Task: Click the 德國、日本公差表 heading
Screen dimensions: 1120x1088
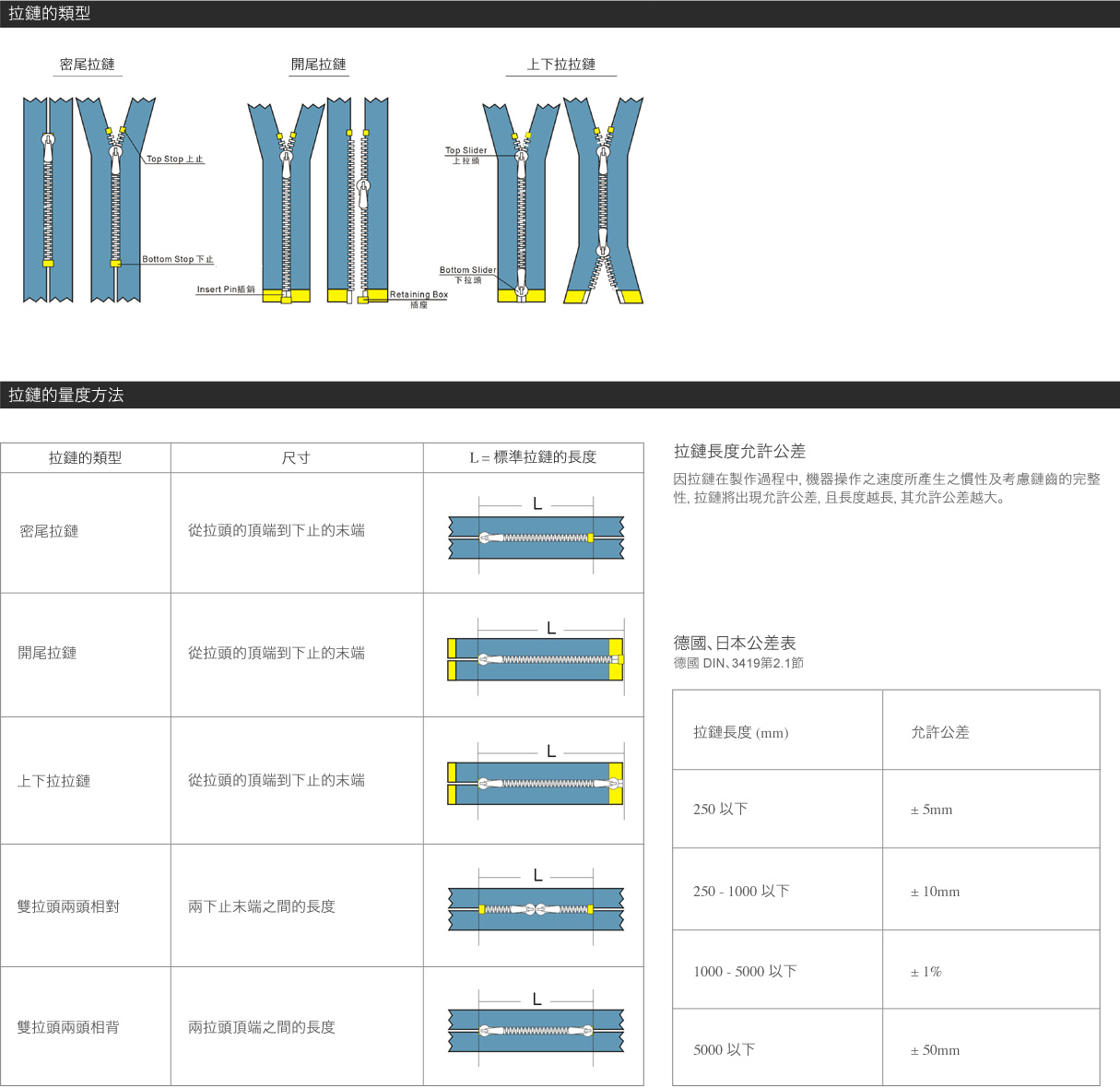Action: coord(735,644)
